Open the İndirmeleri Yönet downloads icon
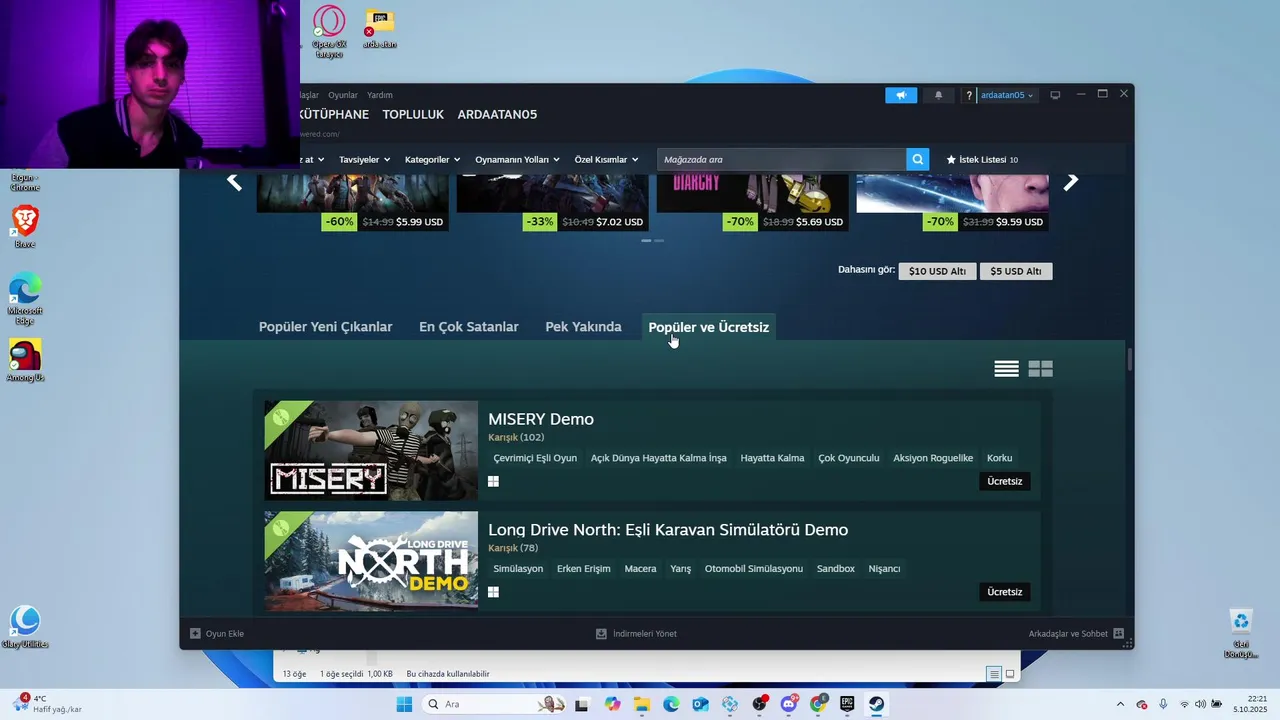The height and width of the screenshot is (720, 1280). coord(601,633)
